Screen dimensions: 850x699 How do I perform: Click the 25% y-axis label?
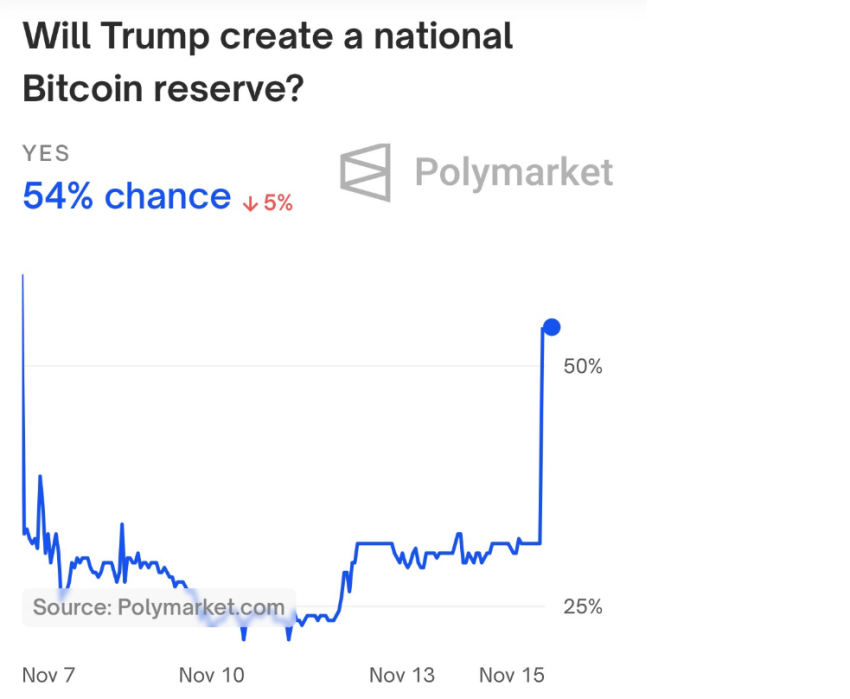pyautogui.click(x=582, y=607)
